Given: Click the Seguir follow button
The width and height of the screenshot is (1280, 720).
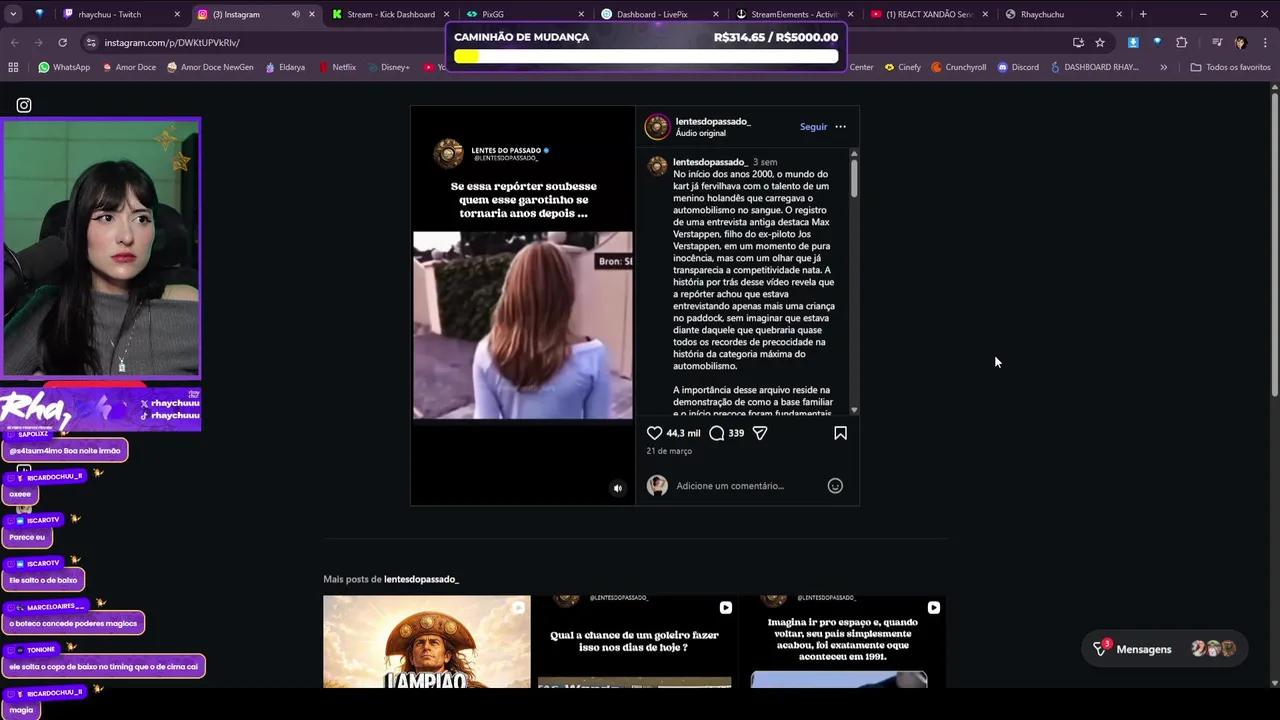Looking at the screenshot, I should 813,127.
